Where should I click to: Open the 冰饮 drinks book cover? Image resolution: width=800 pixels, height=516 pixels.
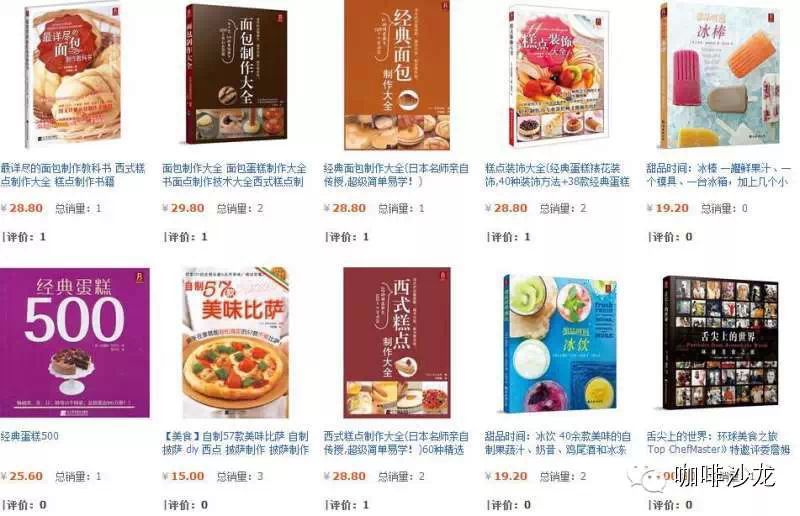coord(559,343)
